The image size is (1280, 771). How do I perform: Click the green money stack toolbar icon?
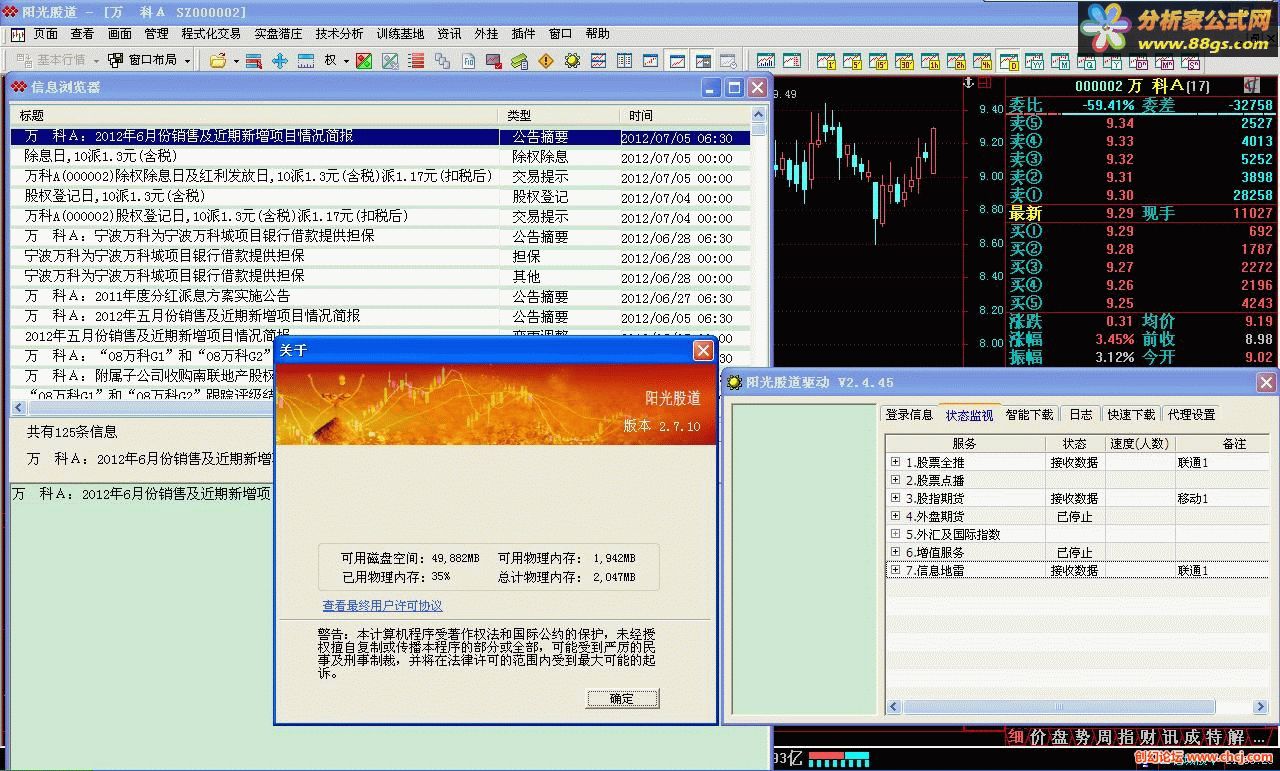click(520, 61)
